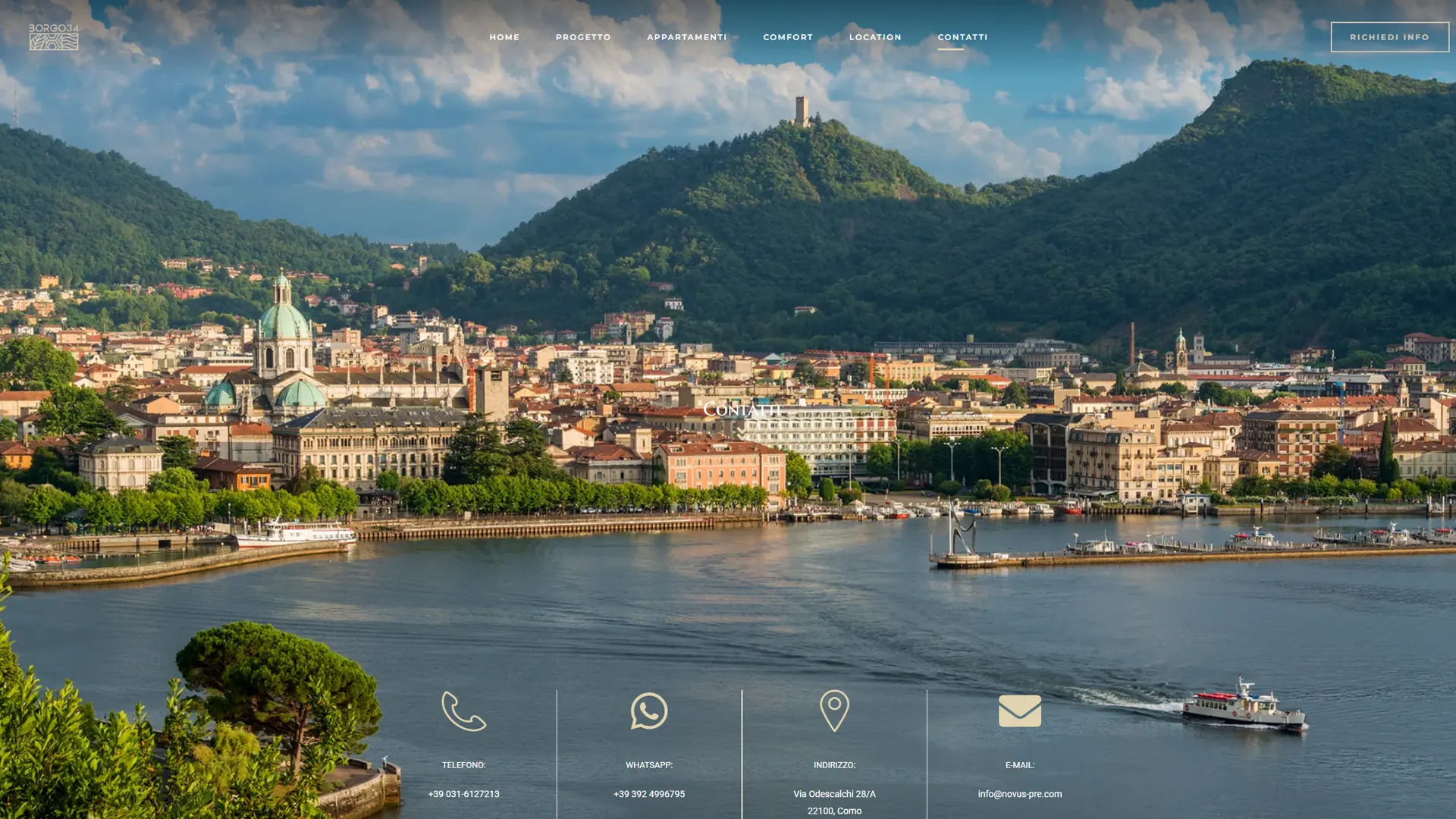Select the WhatsApp icon

pyautogui.click(x=649, y=711)
